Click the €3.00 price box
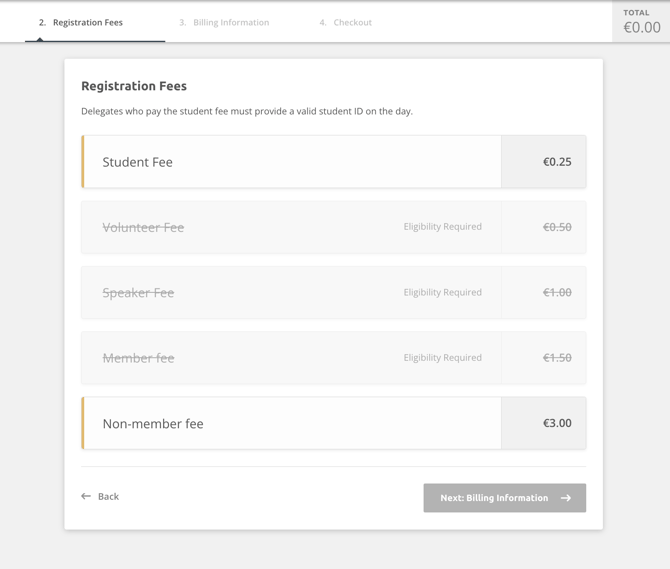The height and width of the screenshot is (569, 670). pos(544,423)
